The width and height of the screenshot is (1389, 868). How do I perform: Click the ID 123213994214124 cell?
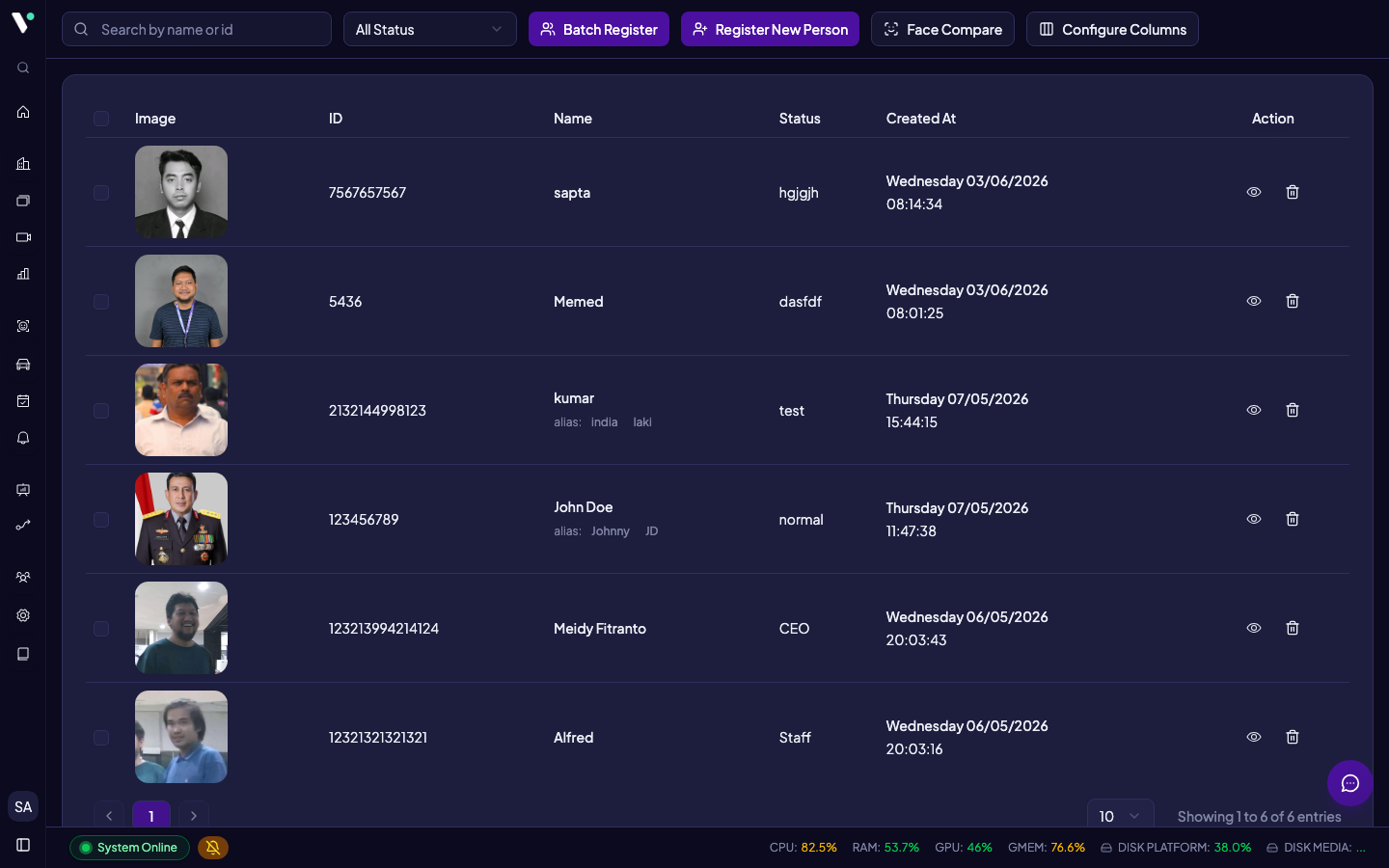384,629
